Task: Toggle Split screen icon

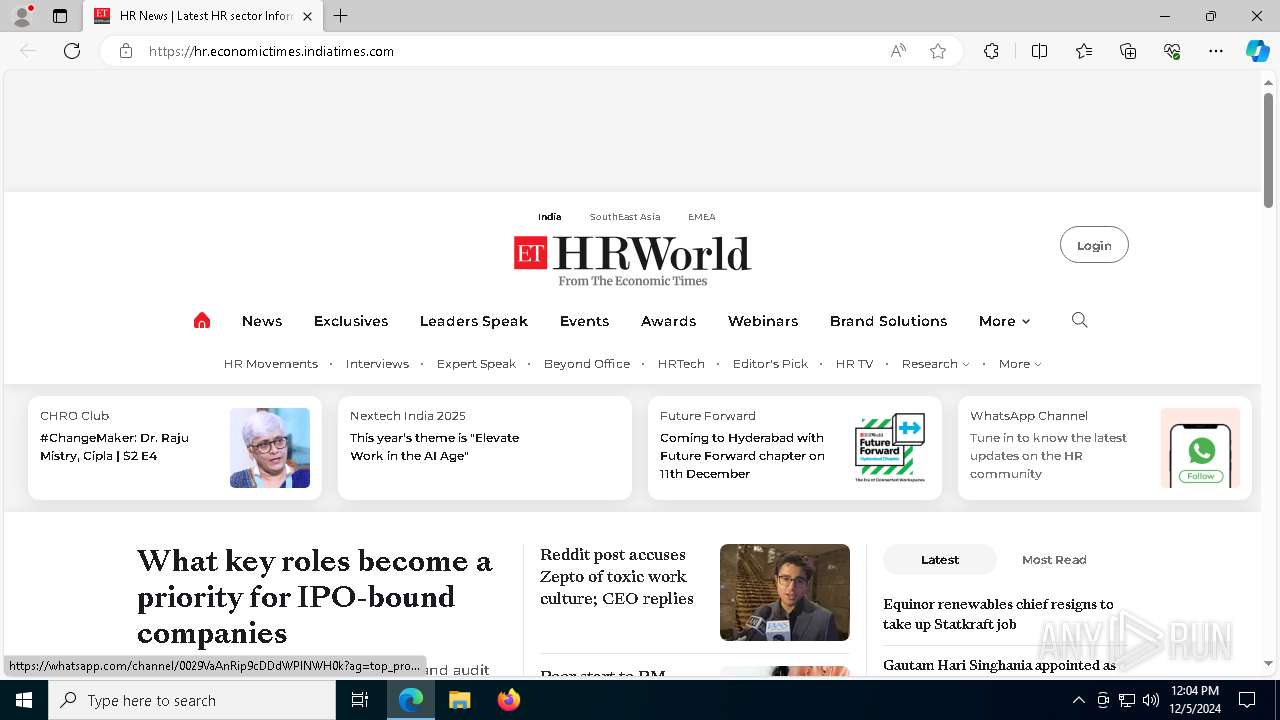Action: point(1039,51)
